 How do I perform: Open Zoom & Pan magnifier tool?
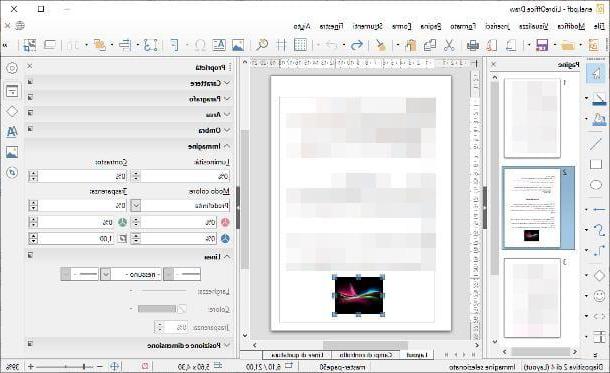(x=262, y=45)
